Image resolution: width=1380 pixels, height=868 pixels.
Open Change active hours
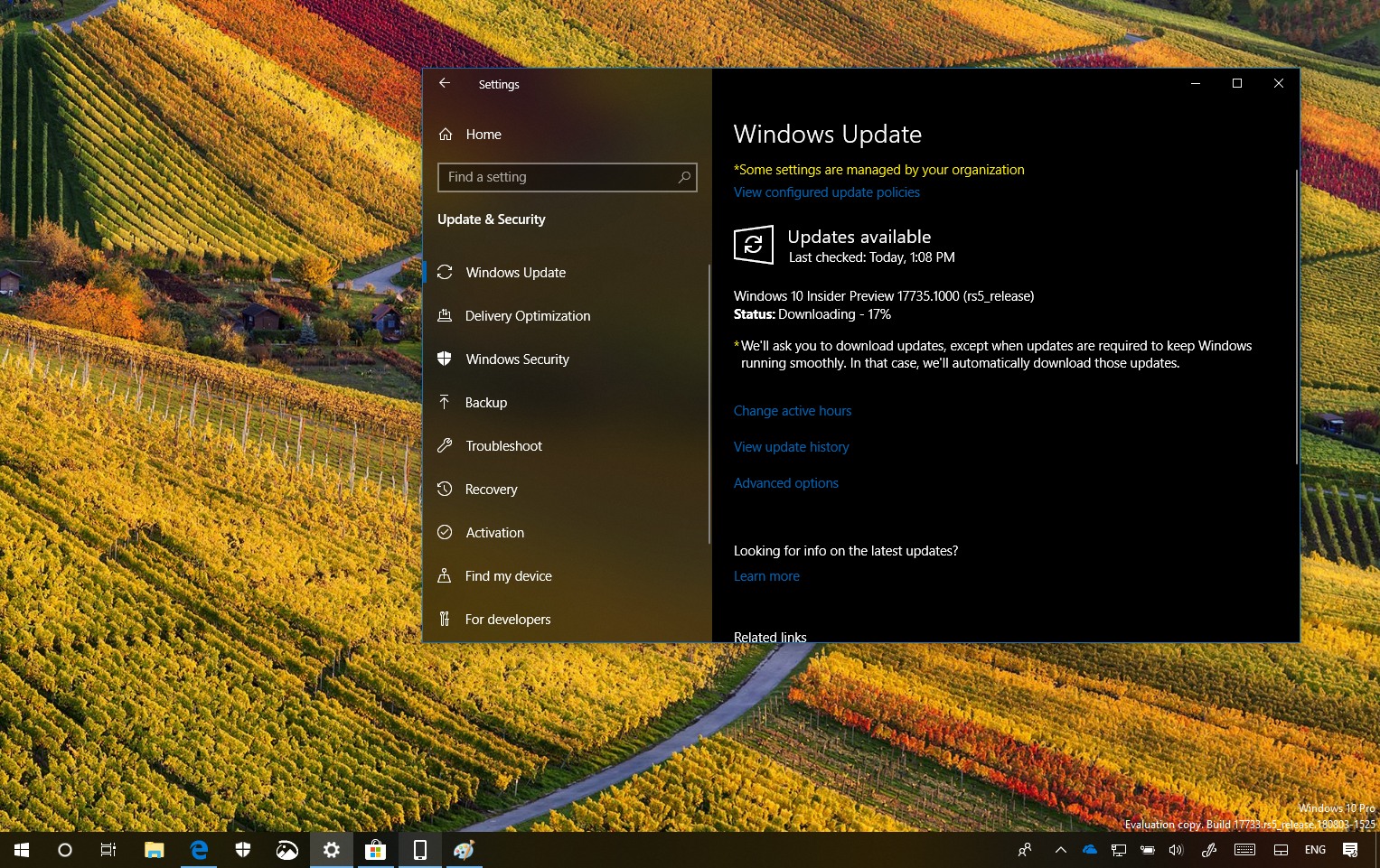[x=793, y=410]
